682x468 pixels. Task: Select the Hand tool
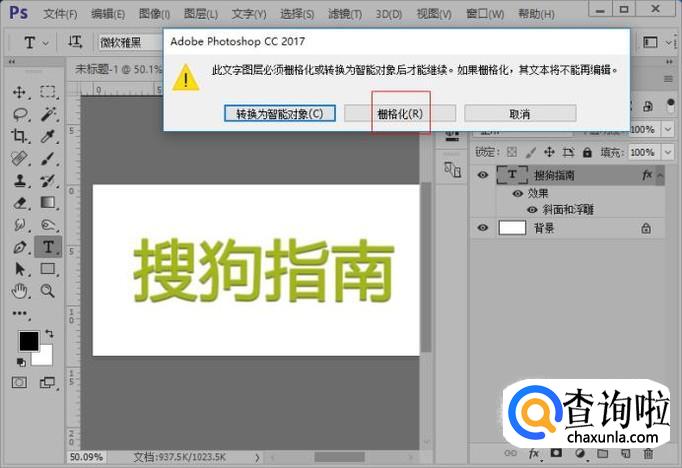pyautogui.click(x=19, y=291)
